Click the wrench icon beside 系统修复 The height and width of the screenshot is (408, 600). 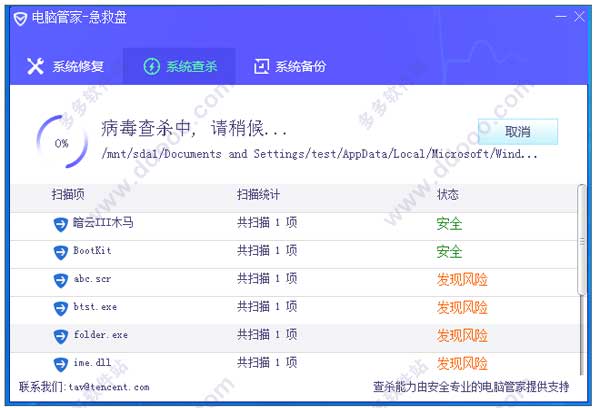35,66
